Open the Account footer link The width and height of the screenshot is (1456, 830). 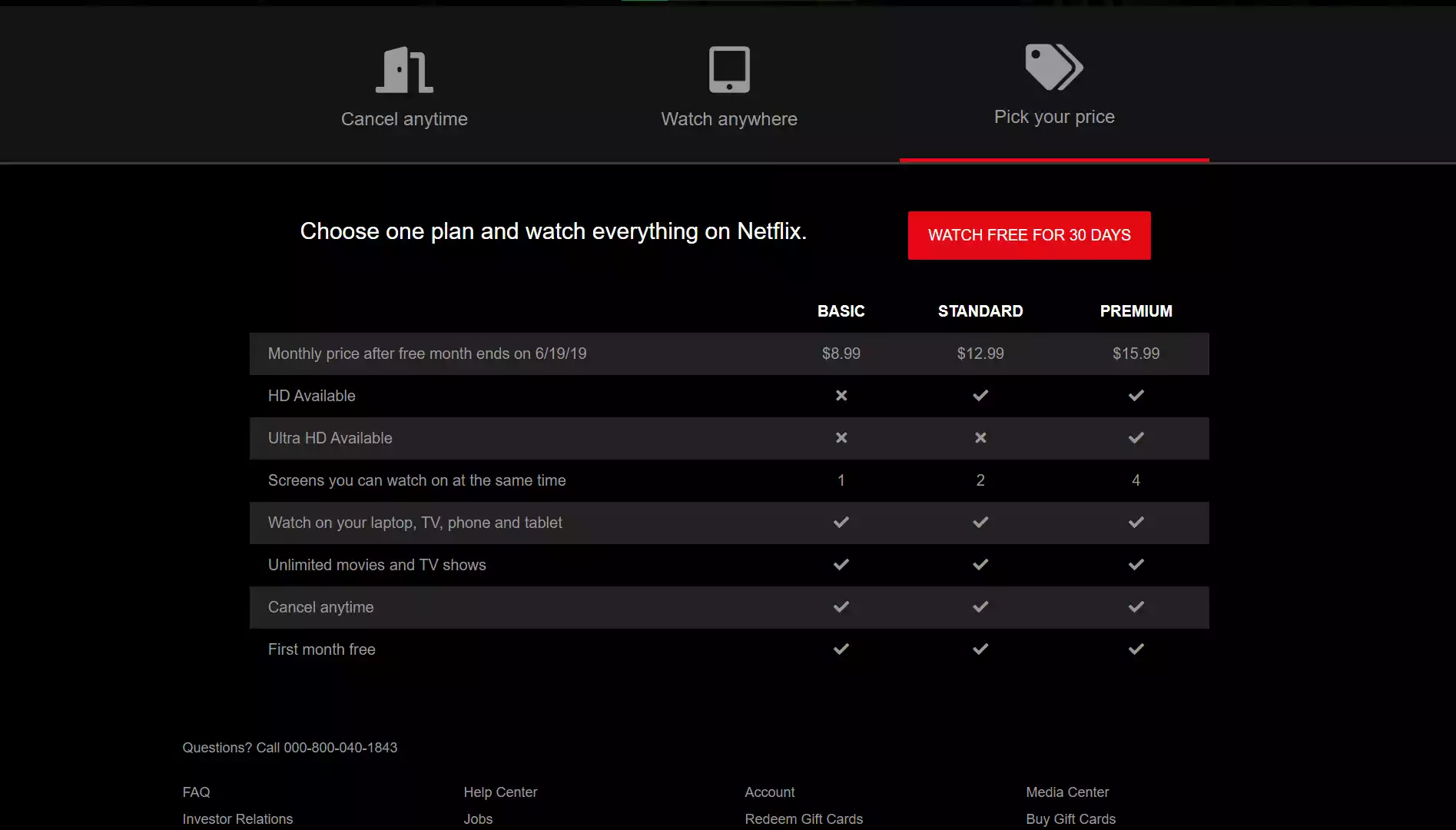[x=770, y=792]
